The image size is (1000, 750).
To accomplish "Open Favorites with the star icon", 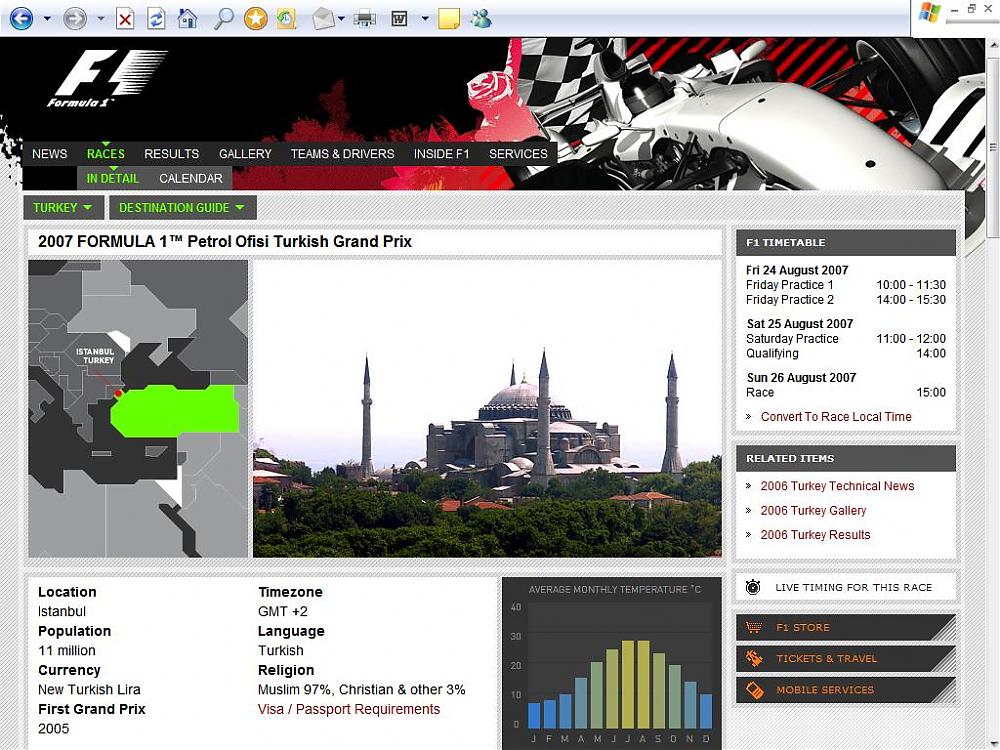I will point(256,18).
